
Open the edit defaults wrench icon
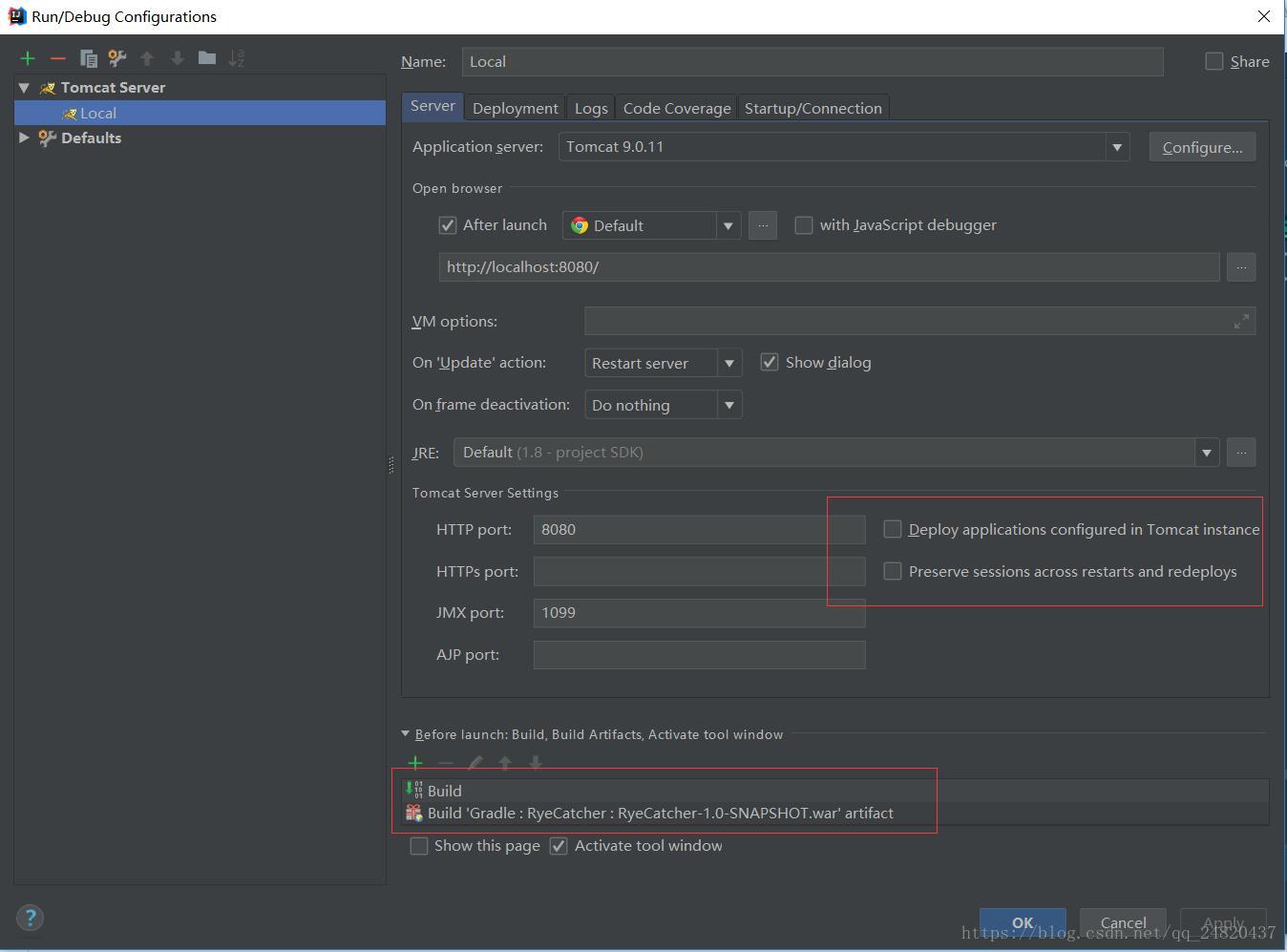[117, 58]
